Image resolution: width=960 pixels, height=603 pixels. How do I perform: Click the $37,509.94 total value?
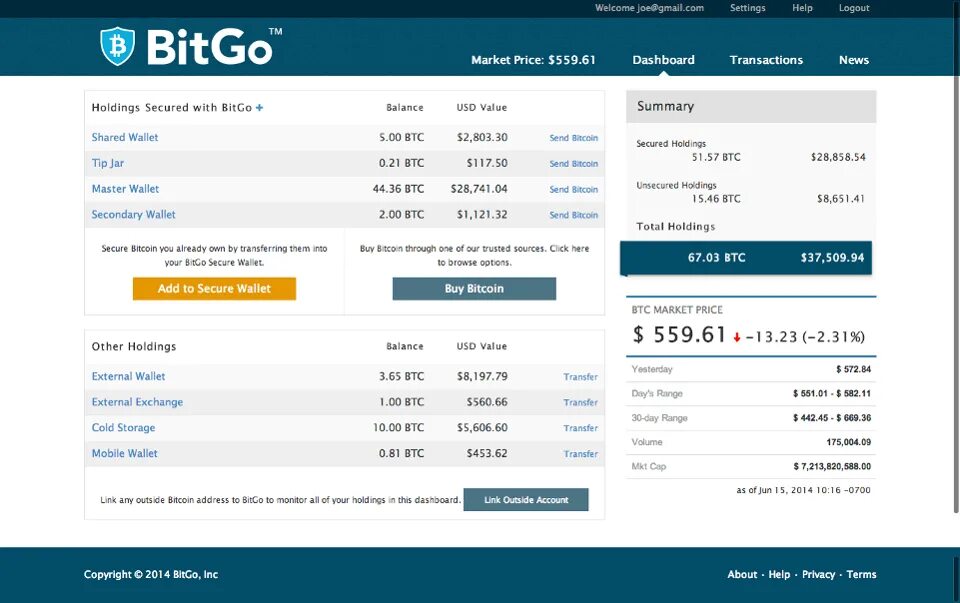[x=833, y=258]
